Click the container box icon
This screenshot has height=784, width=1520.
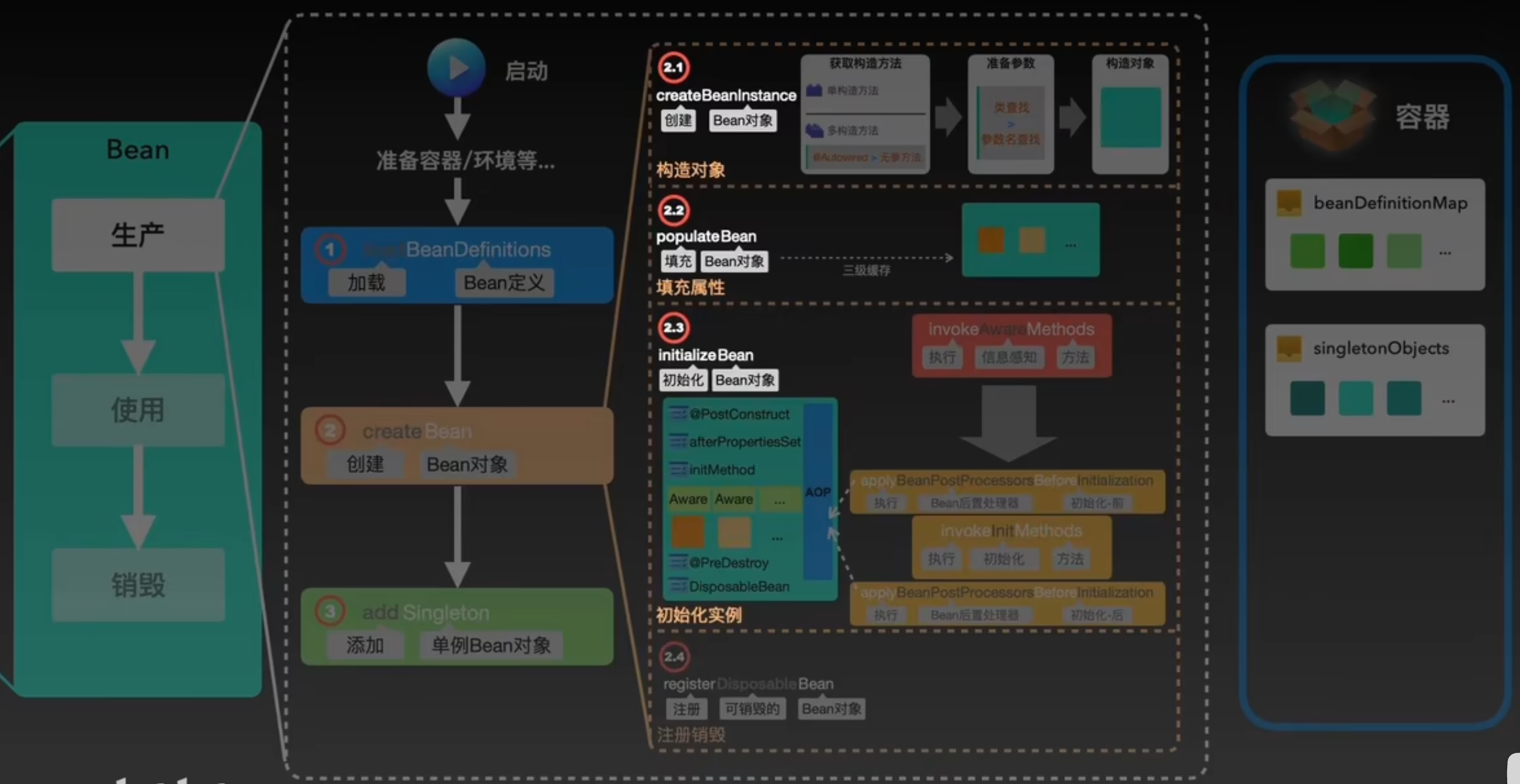(1332, 115)
